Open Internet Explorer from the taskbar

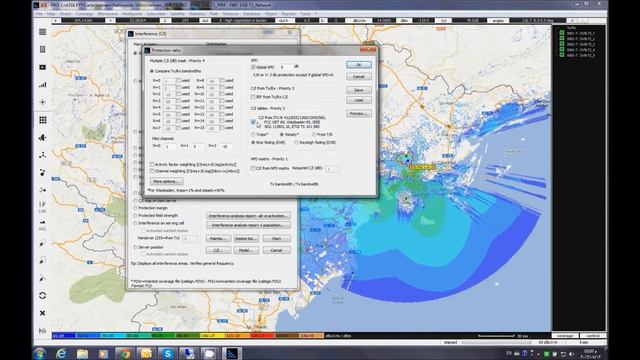click(61, 353)
